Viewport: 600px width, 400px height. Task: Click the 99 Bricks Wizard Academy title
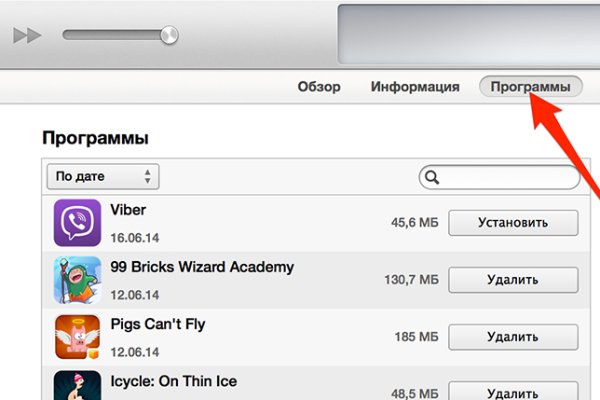click(202, 267)
